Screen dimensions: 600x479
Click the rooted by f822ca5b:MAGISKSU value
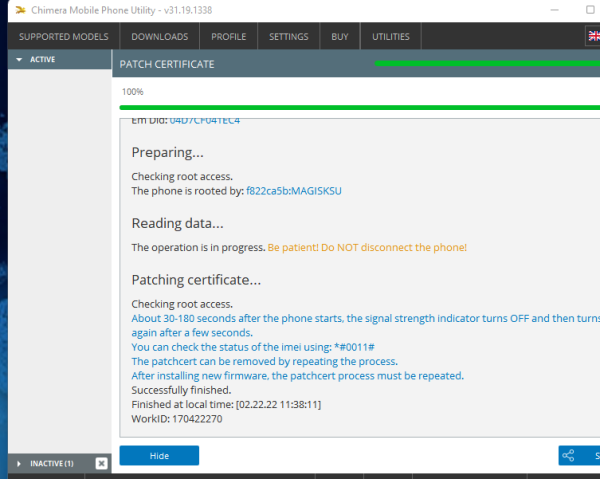[294, 191]
